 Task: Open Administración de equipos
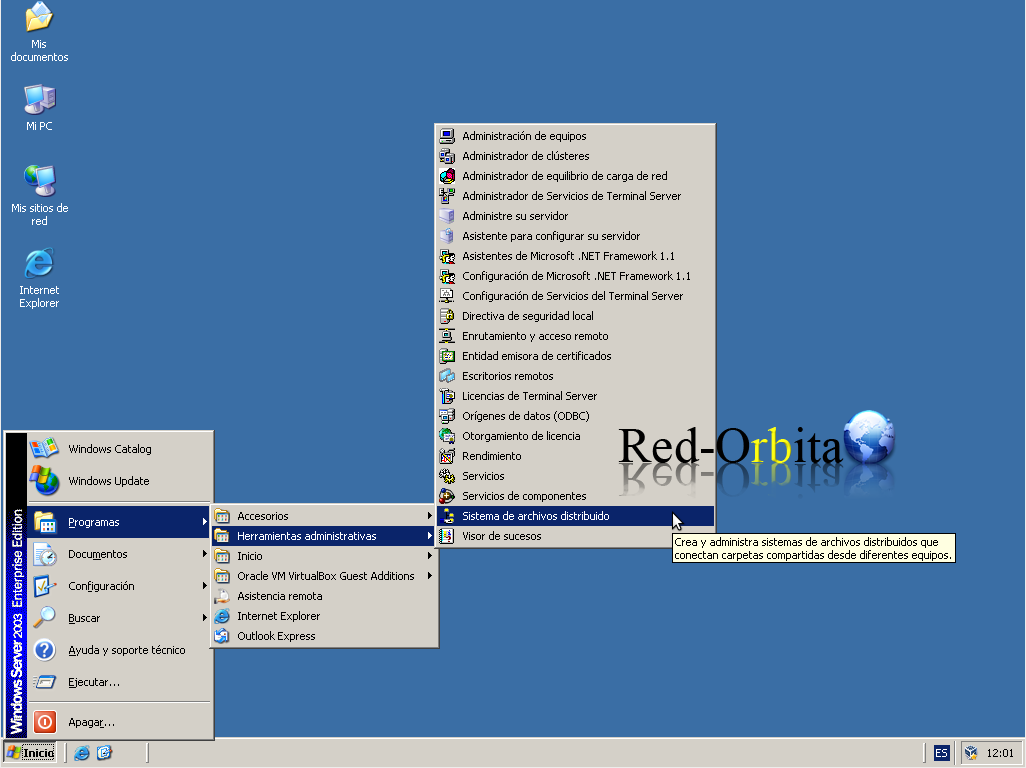[575, 136]
